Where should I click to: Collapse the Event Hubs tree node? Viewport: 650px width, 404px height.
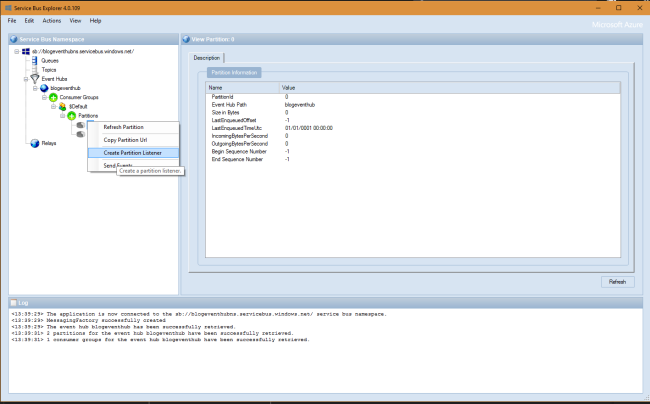(x=26, y=79)
